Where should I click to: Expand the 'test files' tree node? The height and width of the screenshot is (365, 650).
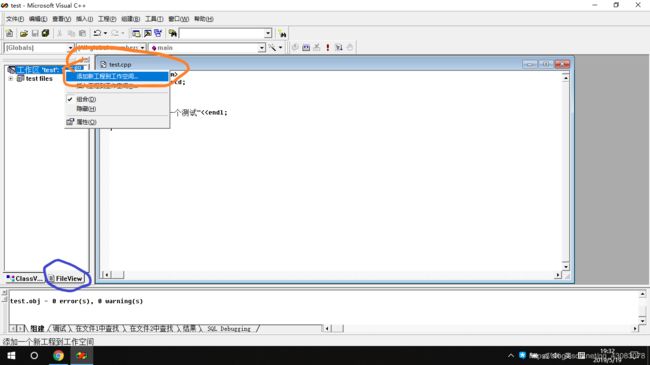(x=11, y=78)
